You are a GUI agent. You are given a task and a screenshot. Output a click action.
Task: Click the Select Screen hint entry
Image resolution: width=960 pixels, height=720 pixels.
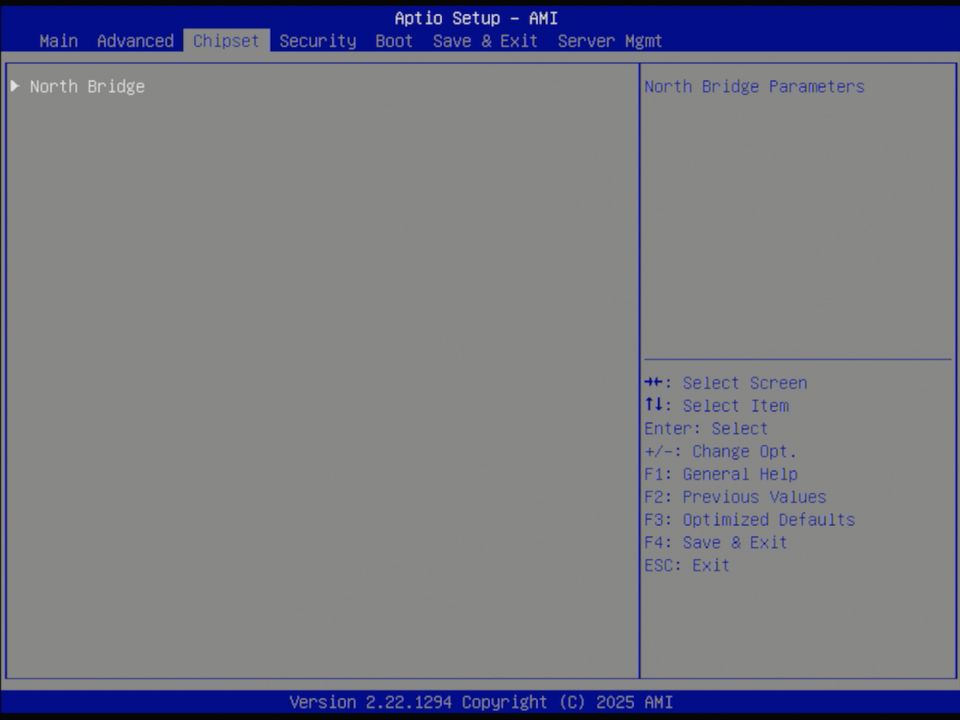click(x=726, y=383)
